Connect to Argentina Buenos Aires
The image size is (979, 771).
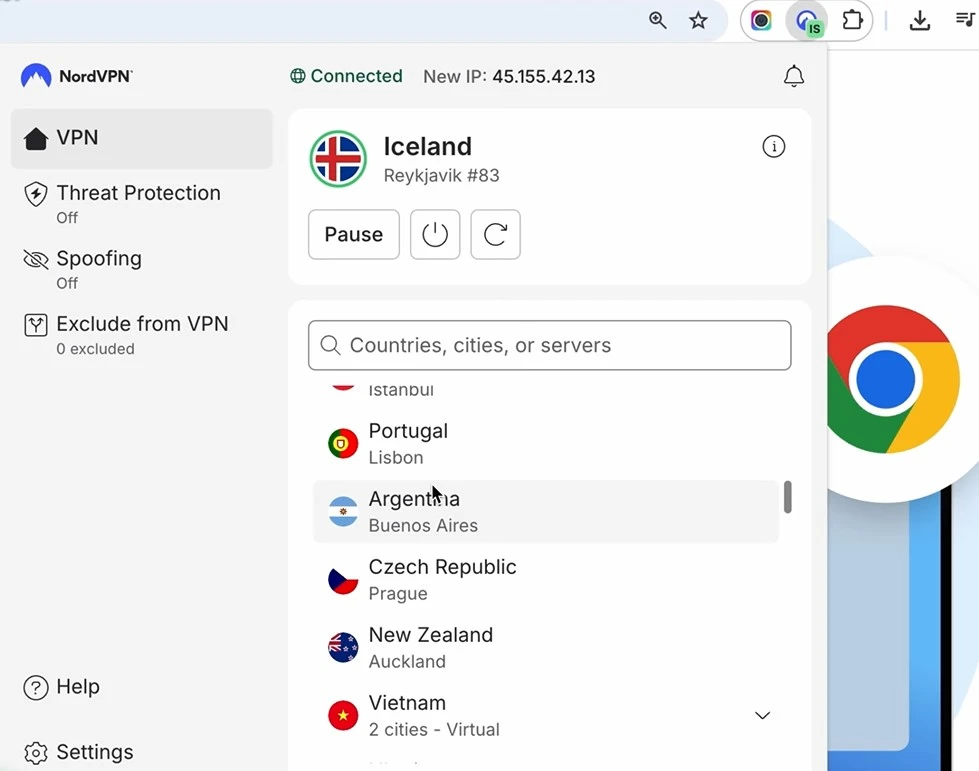coord(546,511)
